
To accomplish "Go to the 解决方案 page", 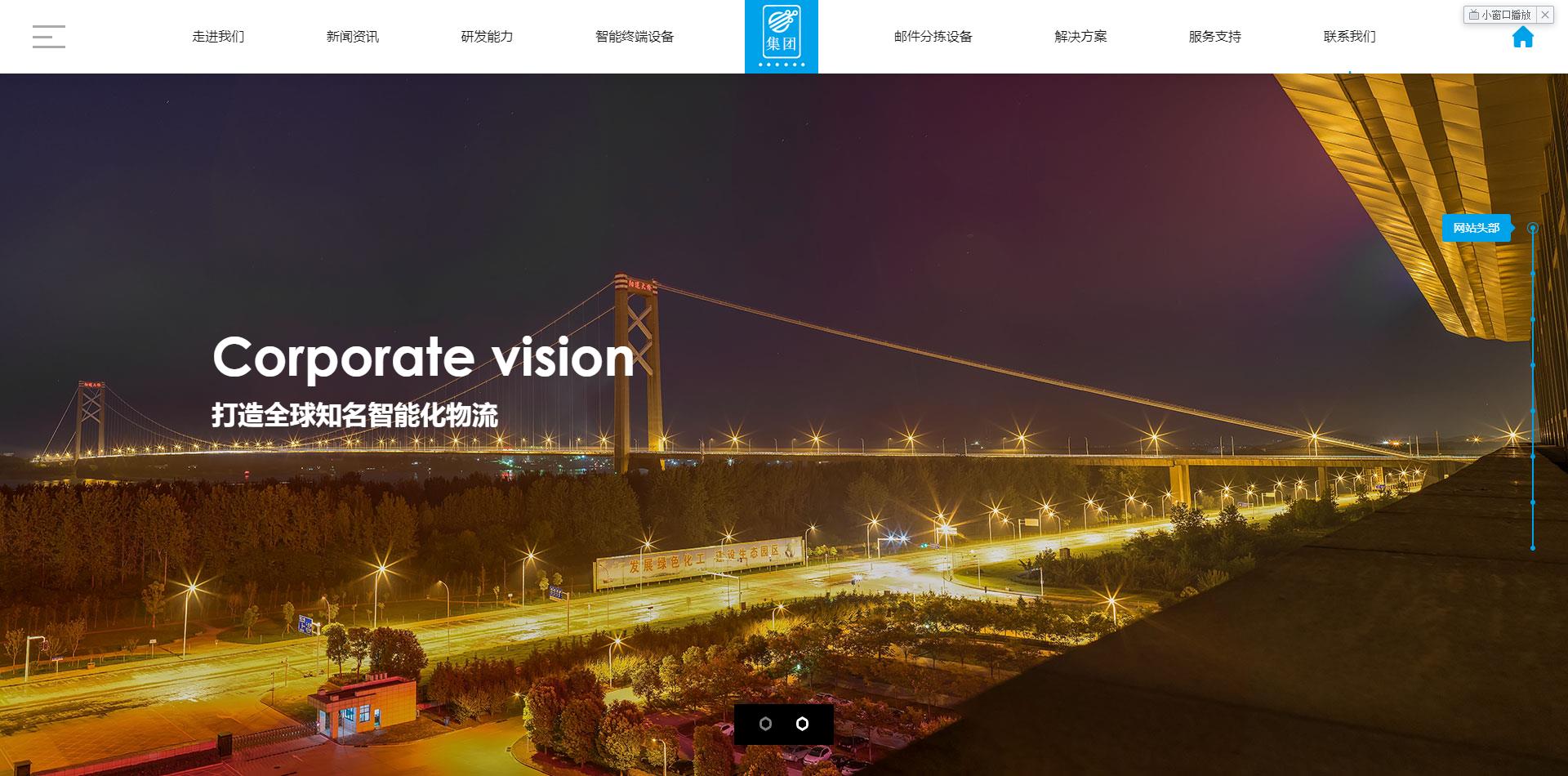I will click(x=1080, y=37).
